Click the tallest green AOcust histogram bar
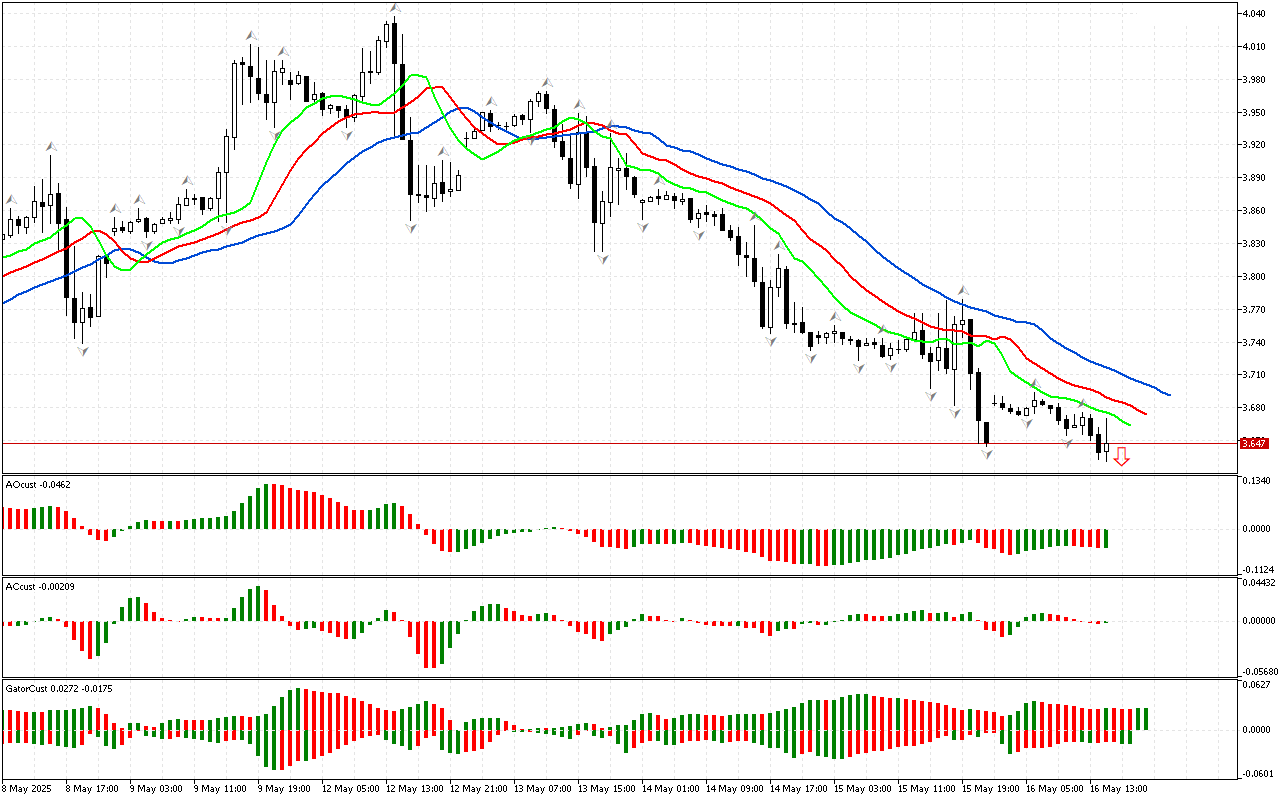The height and width of the screenshot is (800, 1280). click(265, 506)
